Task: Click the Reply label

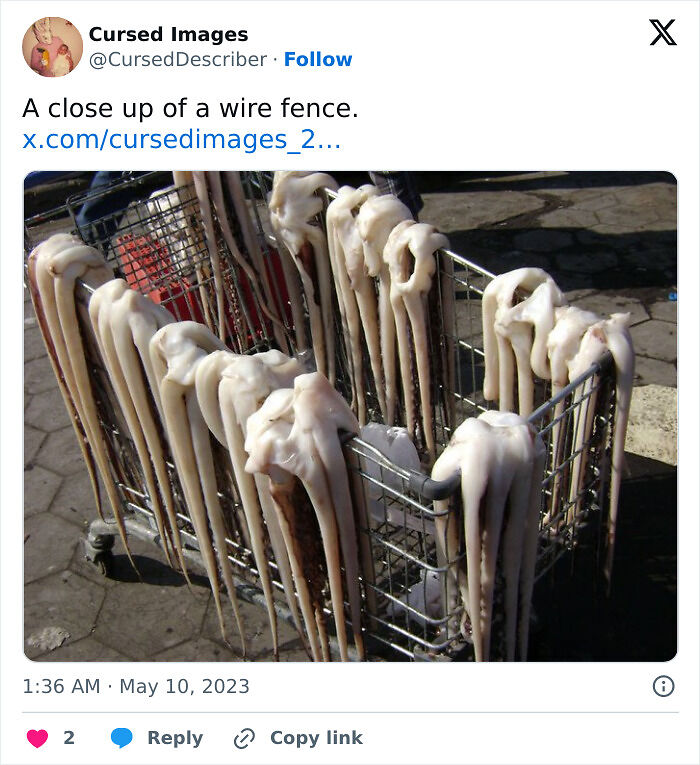Action: tap(175, 738)
